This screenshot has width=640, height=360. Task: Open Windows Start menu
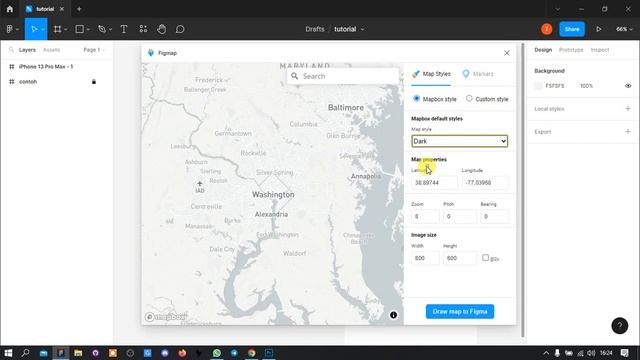click(x=8, y=353)
